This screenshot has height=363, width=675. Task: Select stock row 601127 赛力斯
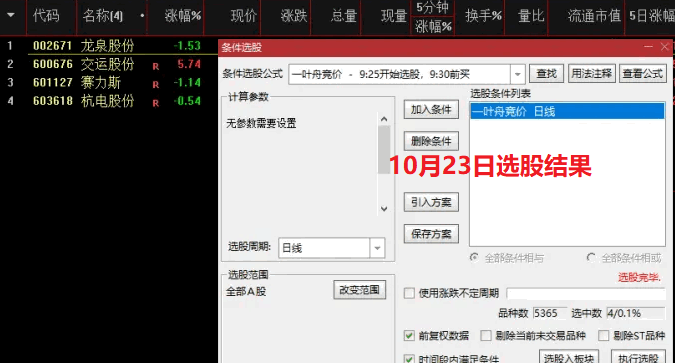[108, 83]
